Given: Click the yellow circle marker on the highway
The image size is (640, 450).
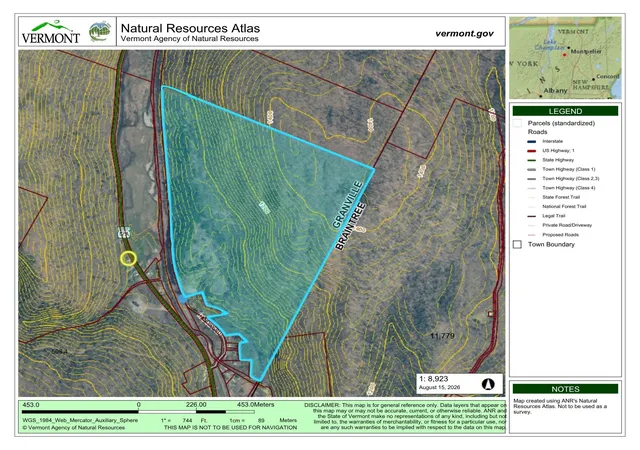Looking at the screenshot, I should (x=128, y=258).
